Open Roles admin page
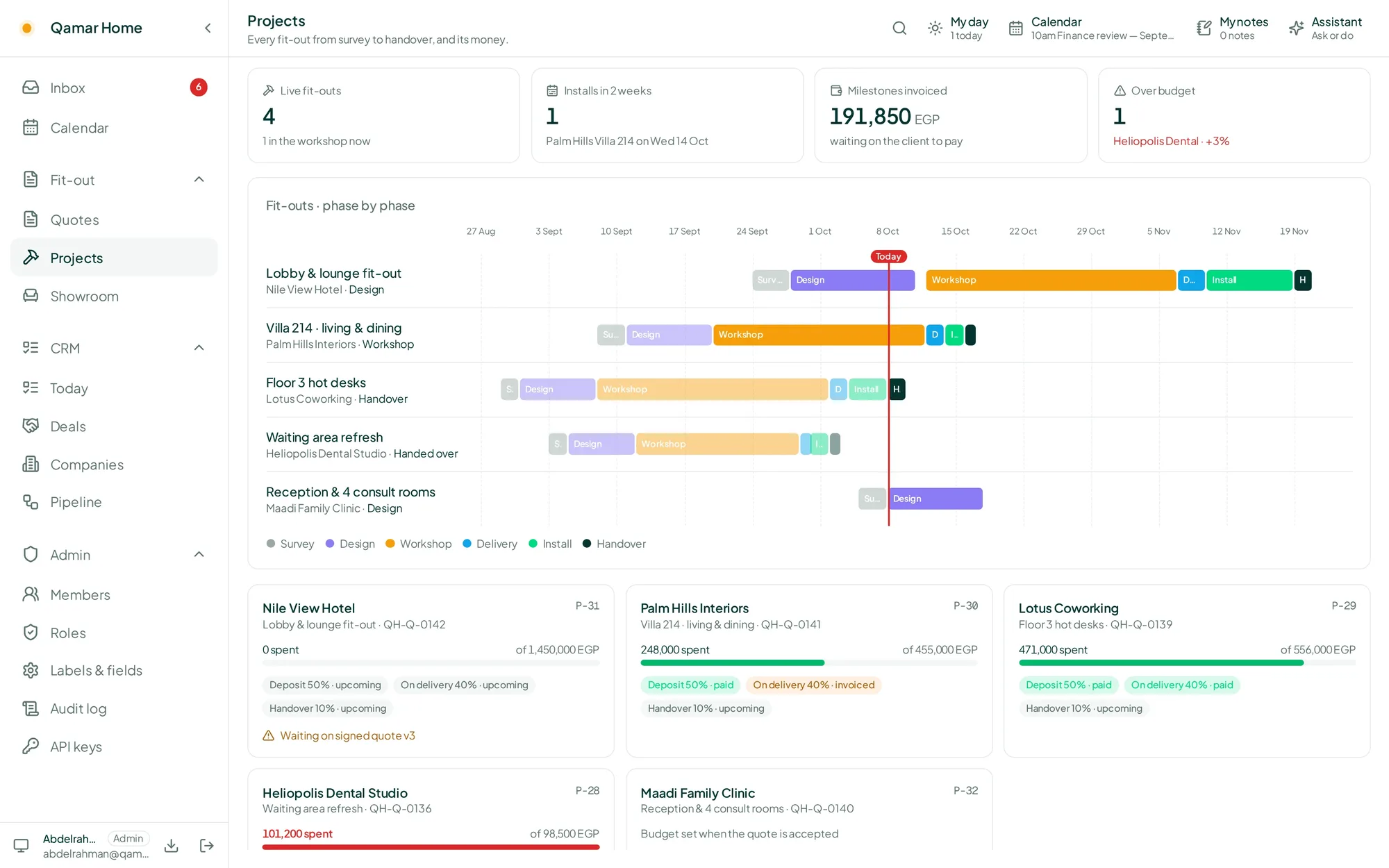The height and width of the screenshot is (868, 1389). pyautogui.click(x=115, y=633)
